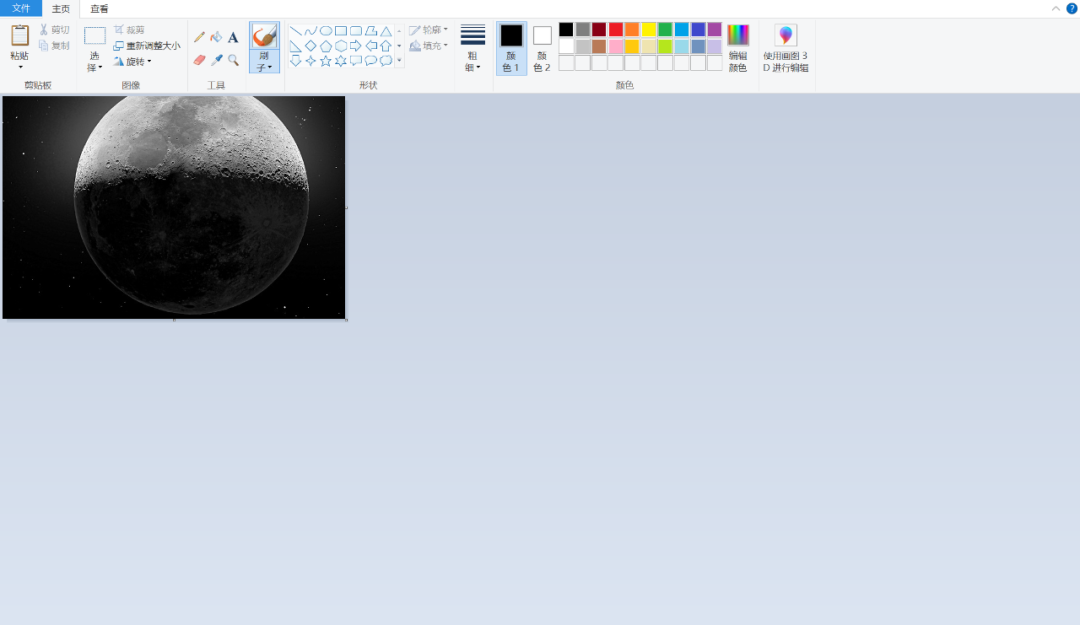Viewport: 1080px width, 625px height.
Task: Expand the shapes gallery with More arrow
Action: coord(399,61)
